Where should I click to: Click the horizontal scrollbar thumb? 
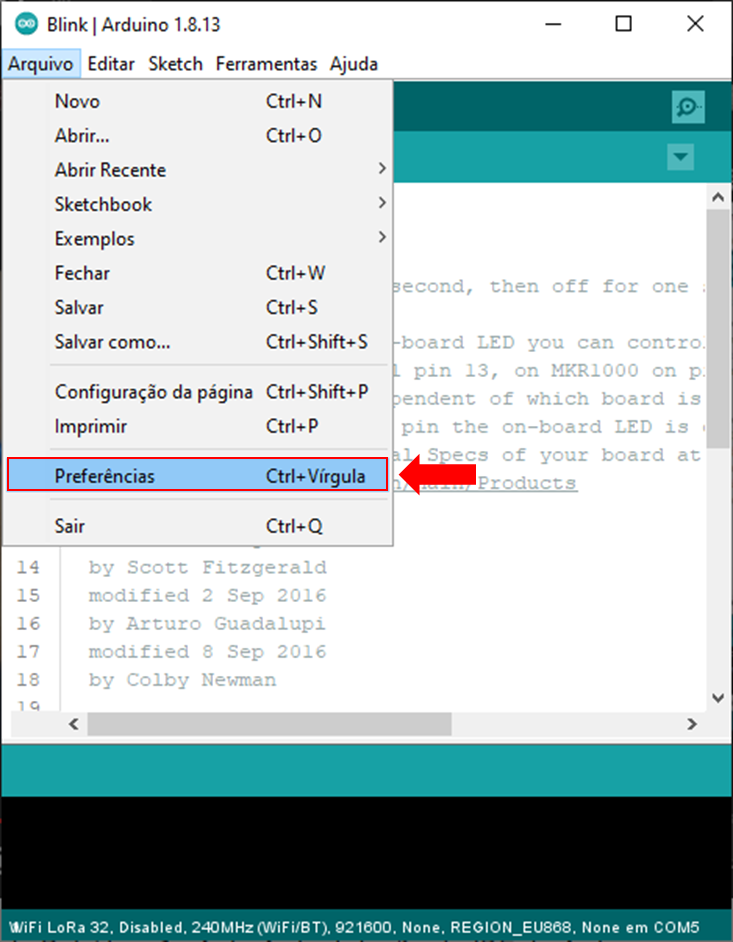269,724
